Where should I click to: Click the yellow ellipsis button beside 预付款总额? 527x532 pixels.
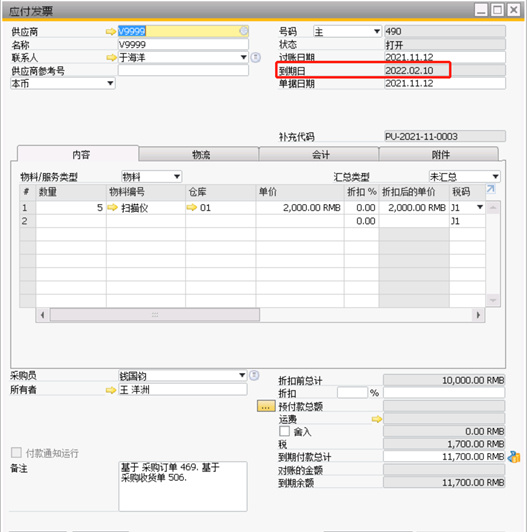point(266,406)
